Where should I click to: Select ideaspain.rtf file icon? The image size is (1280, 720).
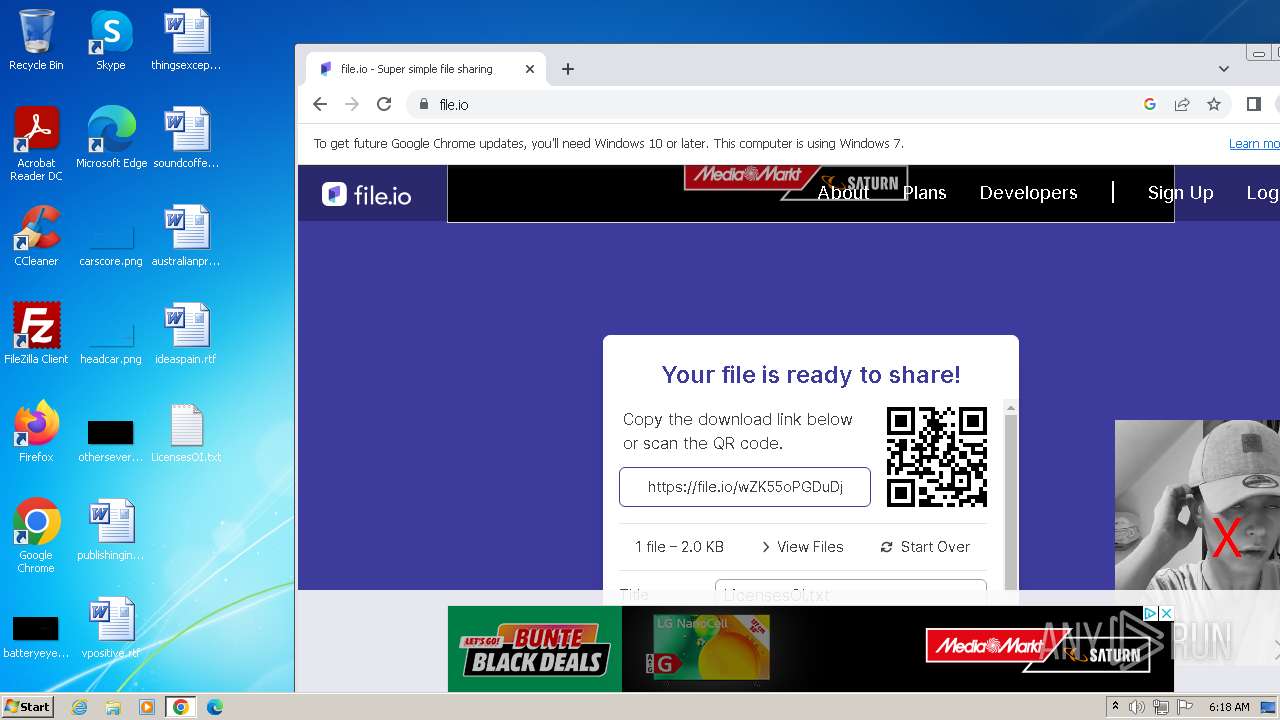pos(186,333)
